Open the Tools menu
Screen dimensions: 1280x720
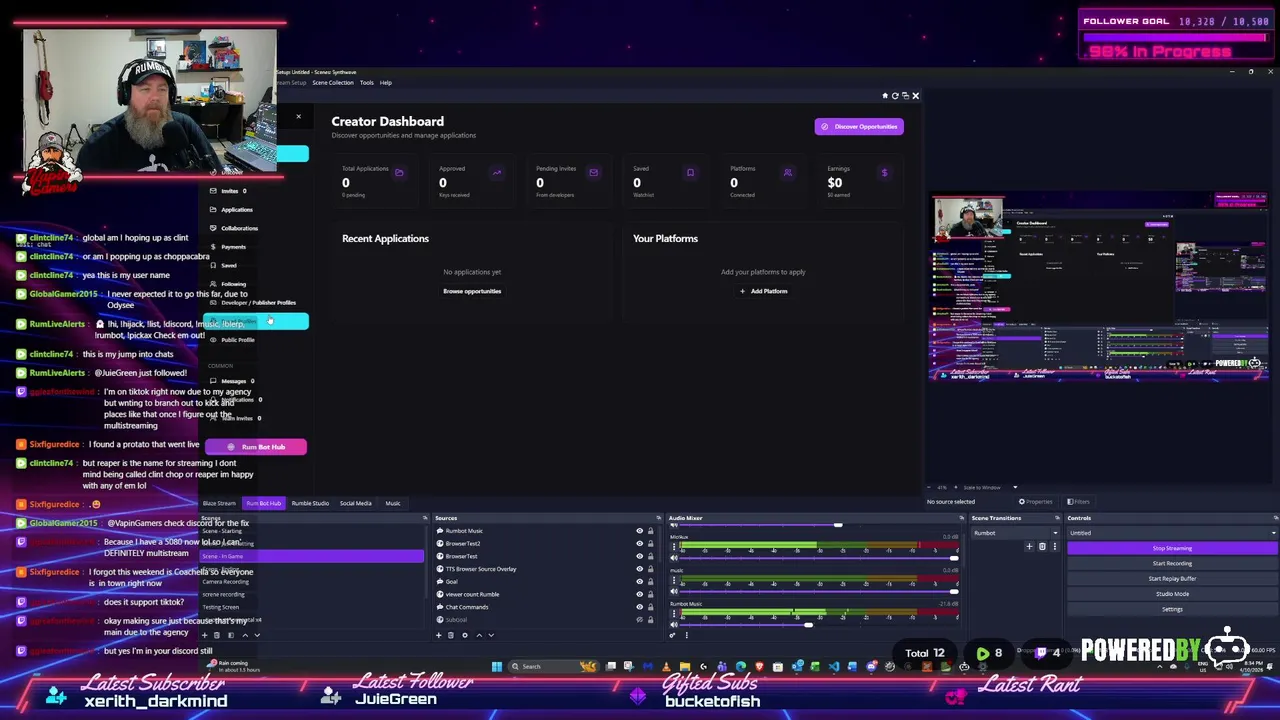[x=367, y=83]
